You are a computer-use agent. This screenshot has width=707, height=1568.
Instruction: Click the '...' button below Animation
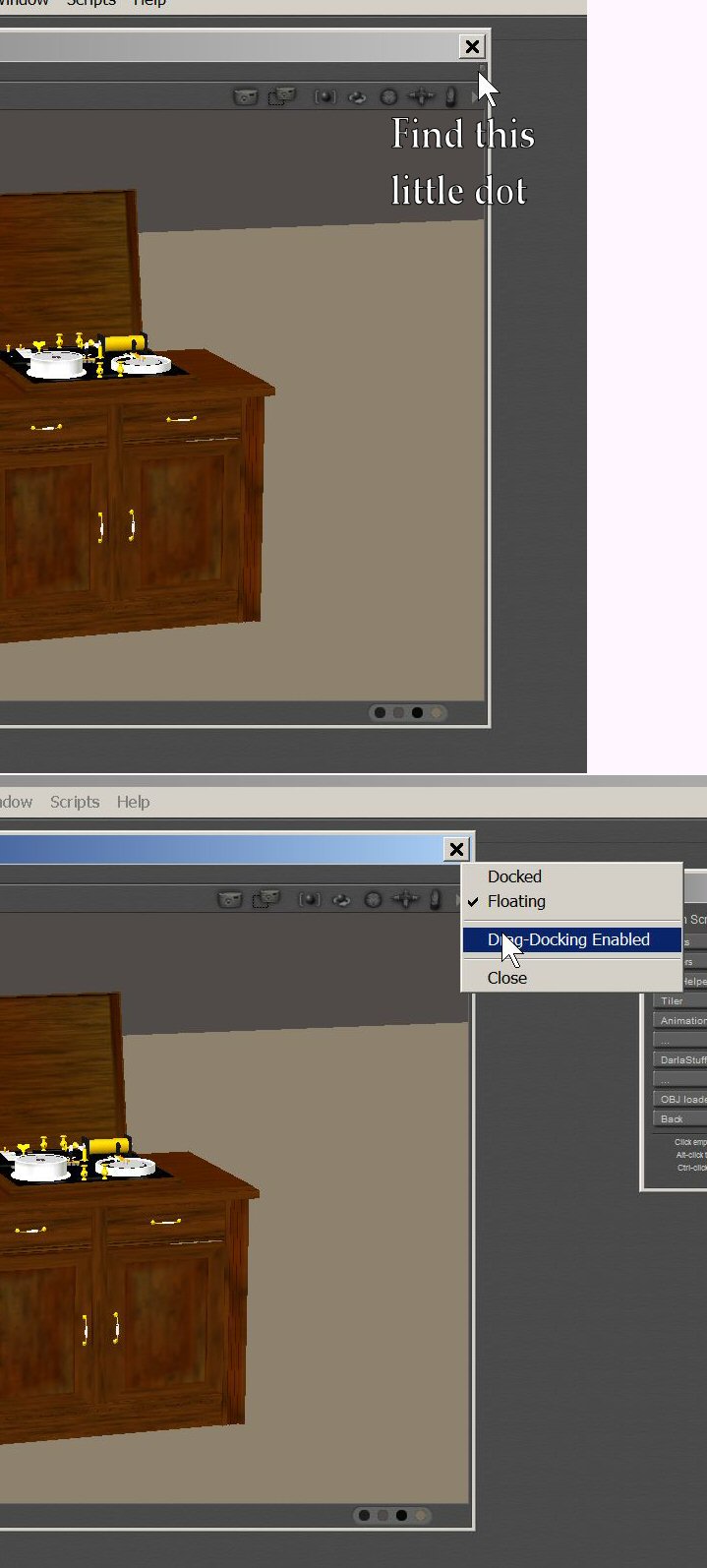pyautogui.click(x=679, y=1040)
